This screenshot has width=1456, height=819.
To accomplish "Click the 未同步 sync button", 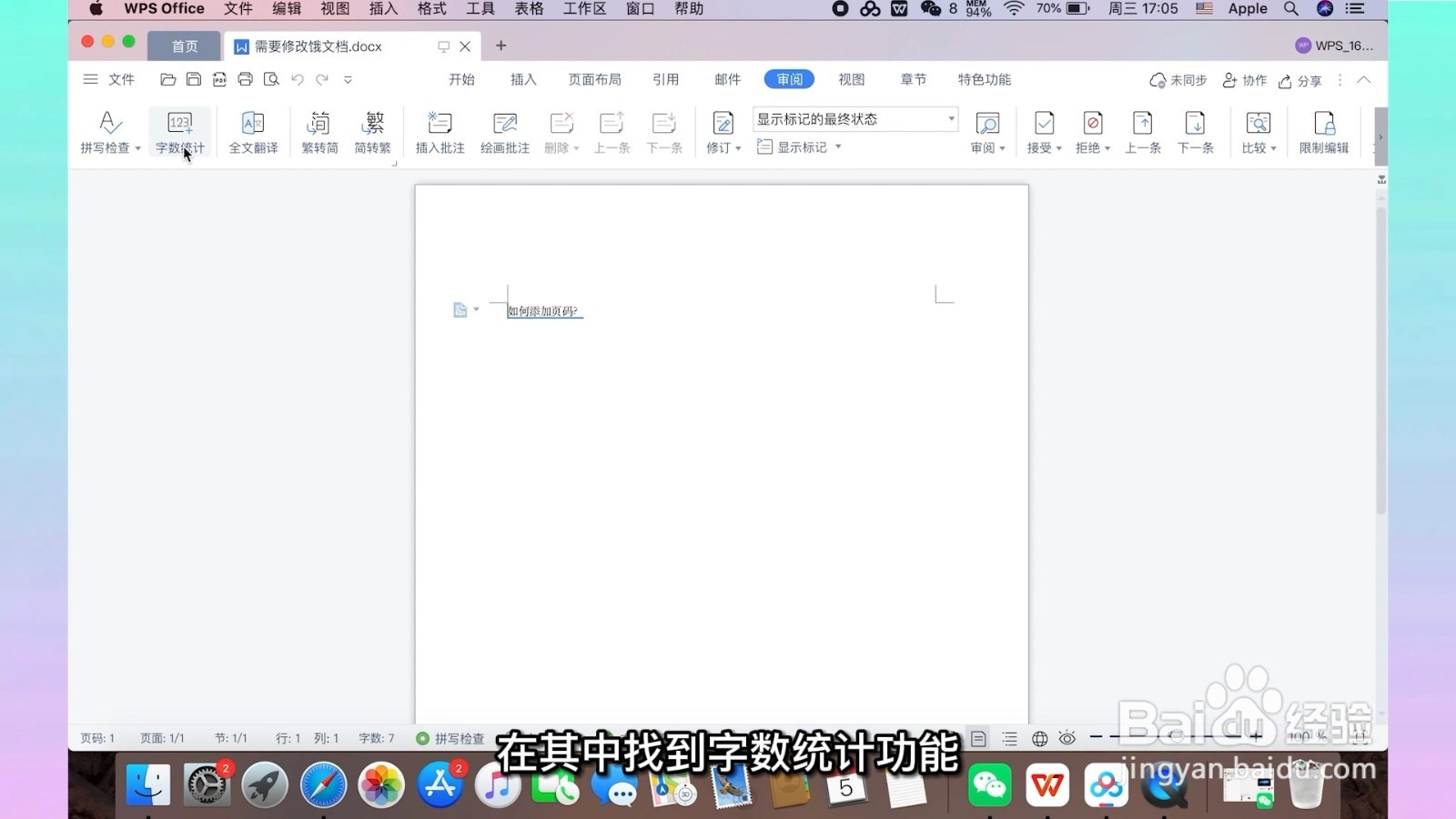I will [x=1178, y=80].
